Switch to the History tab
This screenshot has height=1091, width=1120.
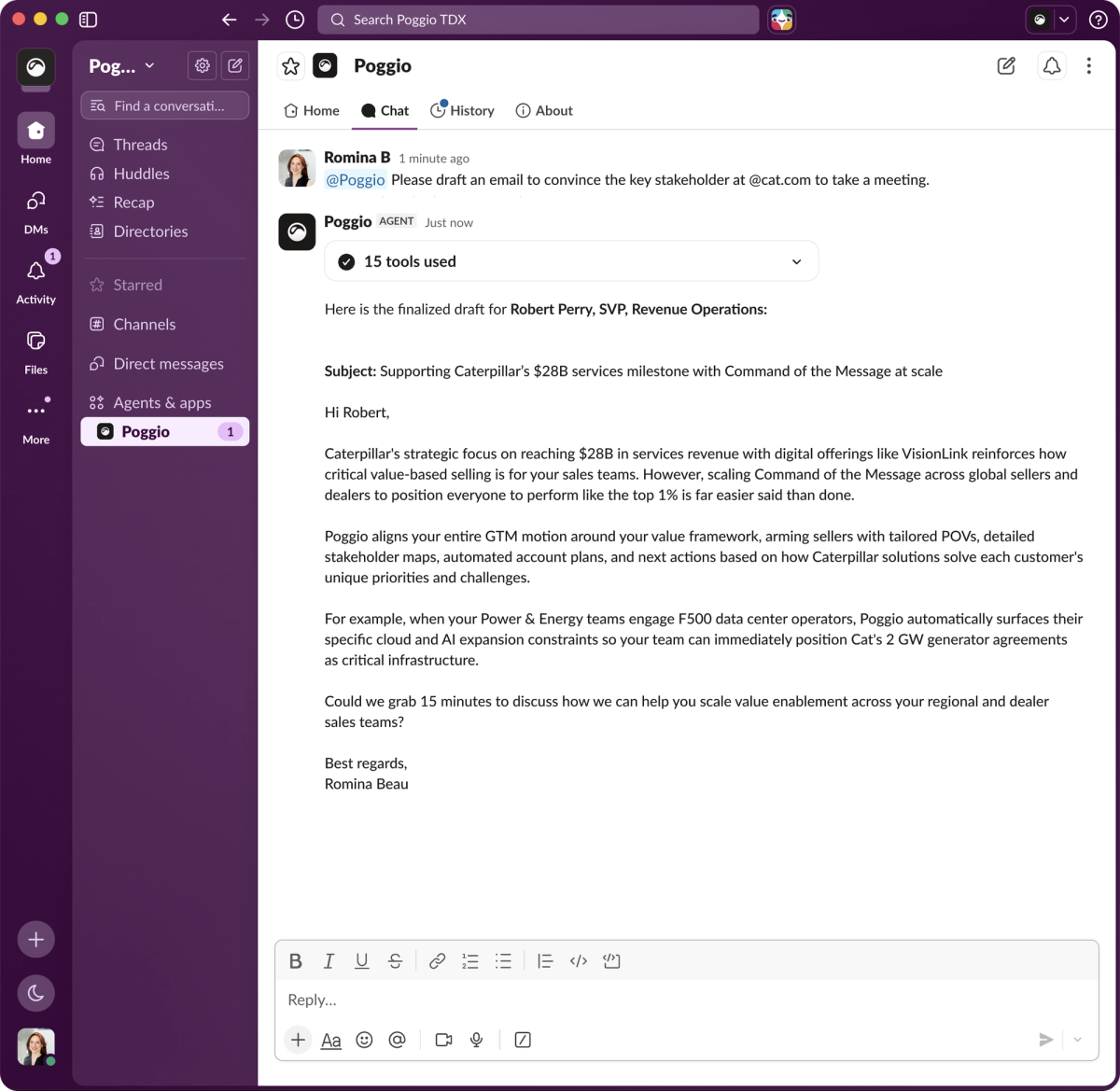coord(462,110)
